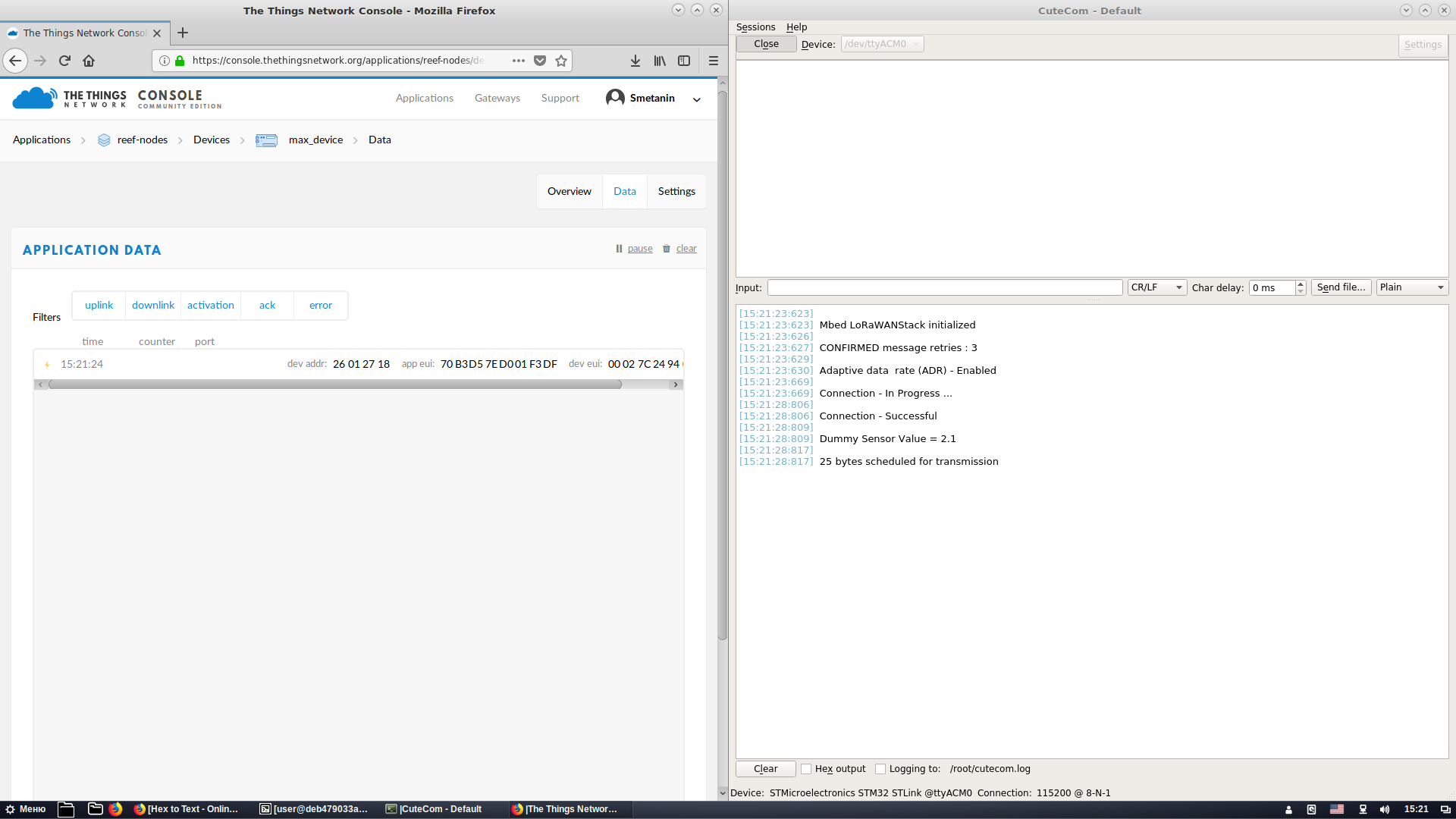Switch to the Data tab
This screenshot has height=819, width=1456.
625,192
